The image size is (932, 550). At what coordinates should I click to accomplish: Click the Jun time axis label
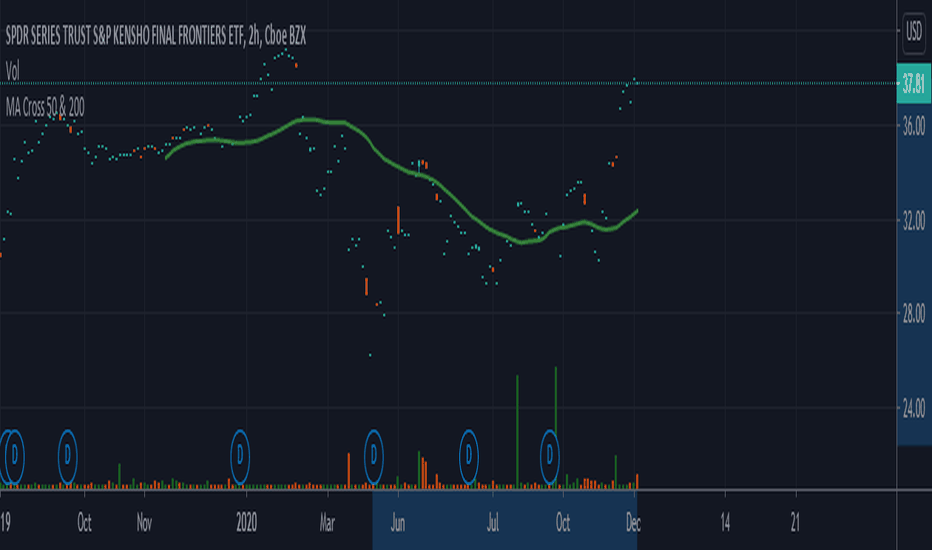point(398,523)
